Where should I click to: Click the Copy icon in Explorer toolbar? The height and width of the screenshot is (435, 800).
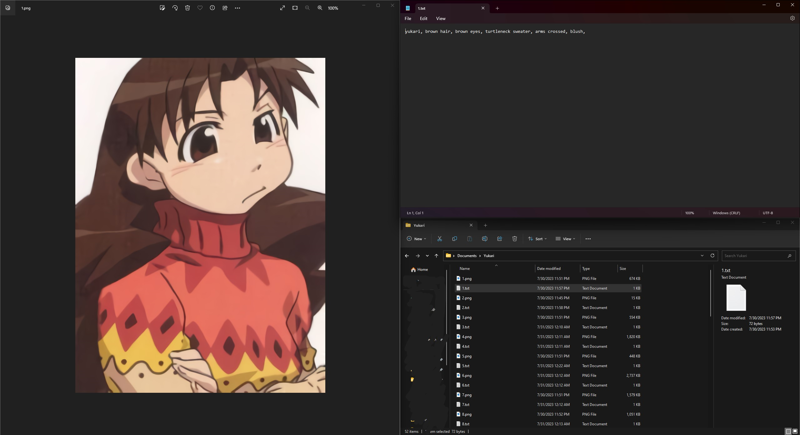tap(454, 239)
